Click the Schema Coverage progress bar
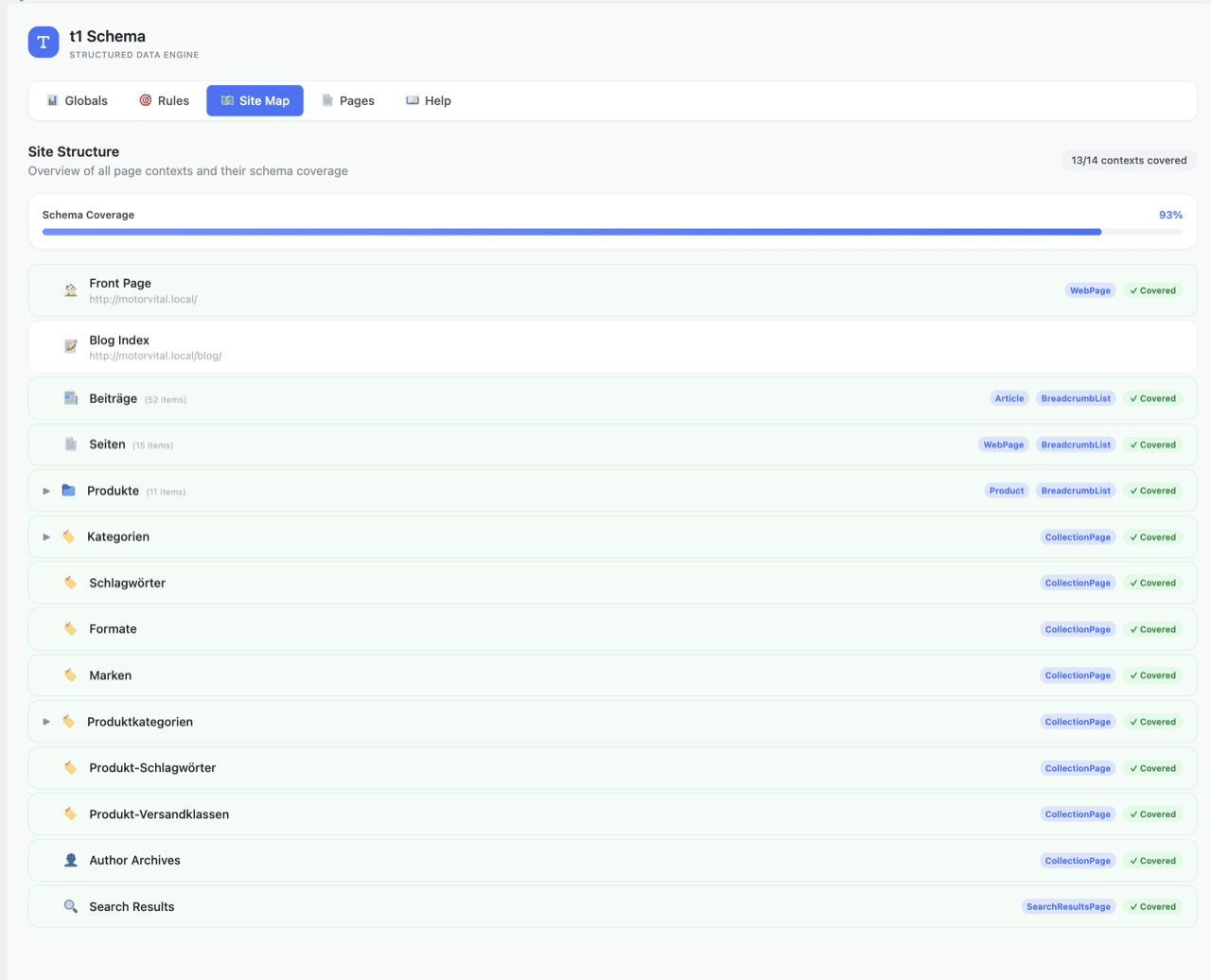 [x=612, y=232]
